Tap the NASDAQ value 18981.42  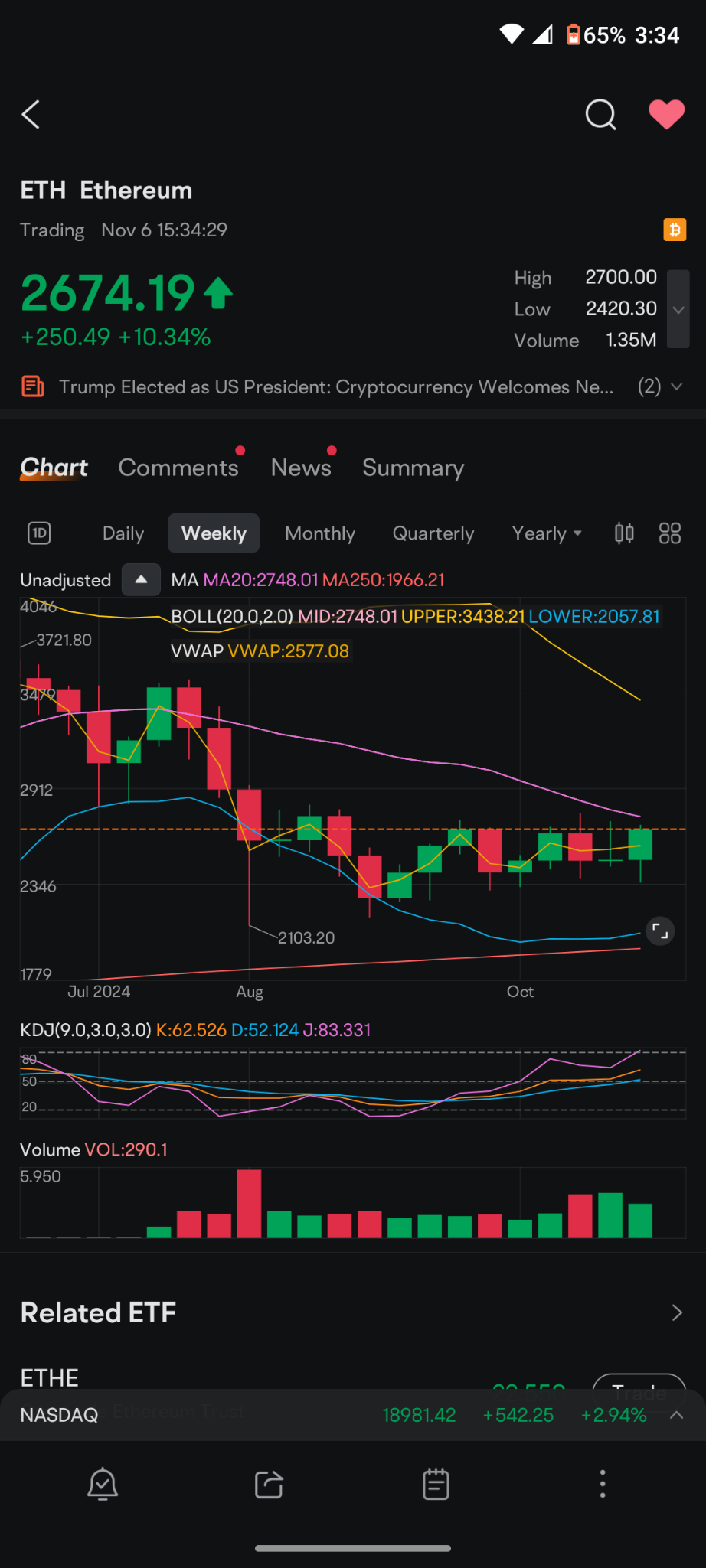pyautogui.click(x=419, y=1415)
